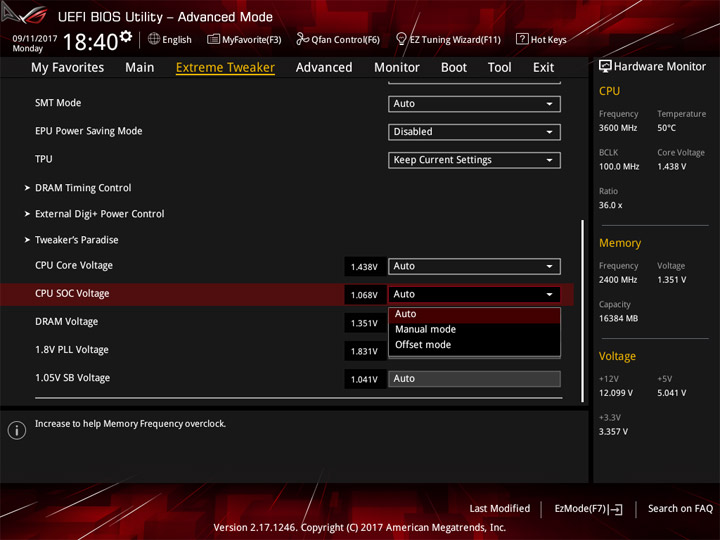Open the Monitor tab

click(x=397, y=68)
